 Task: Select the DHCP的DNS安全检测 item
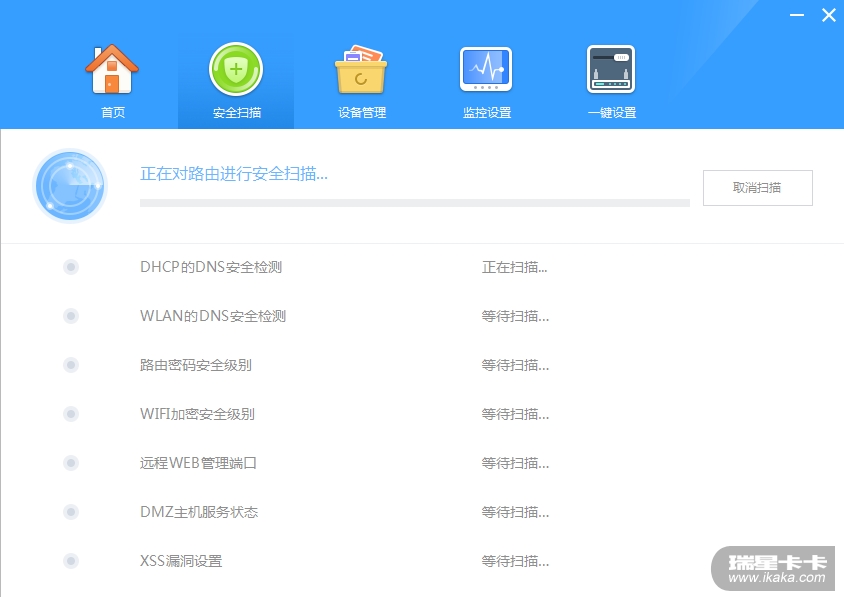[211, 267]
